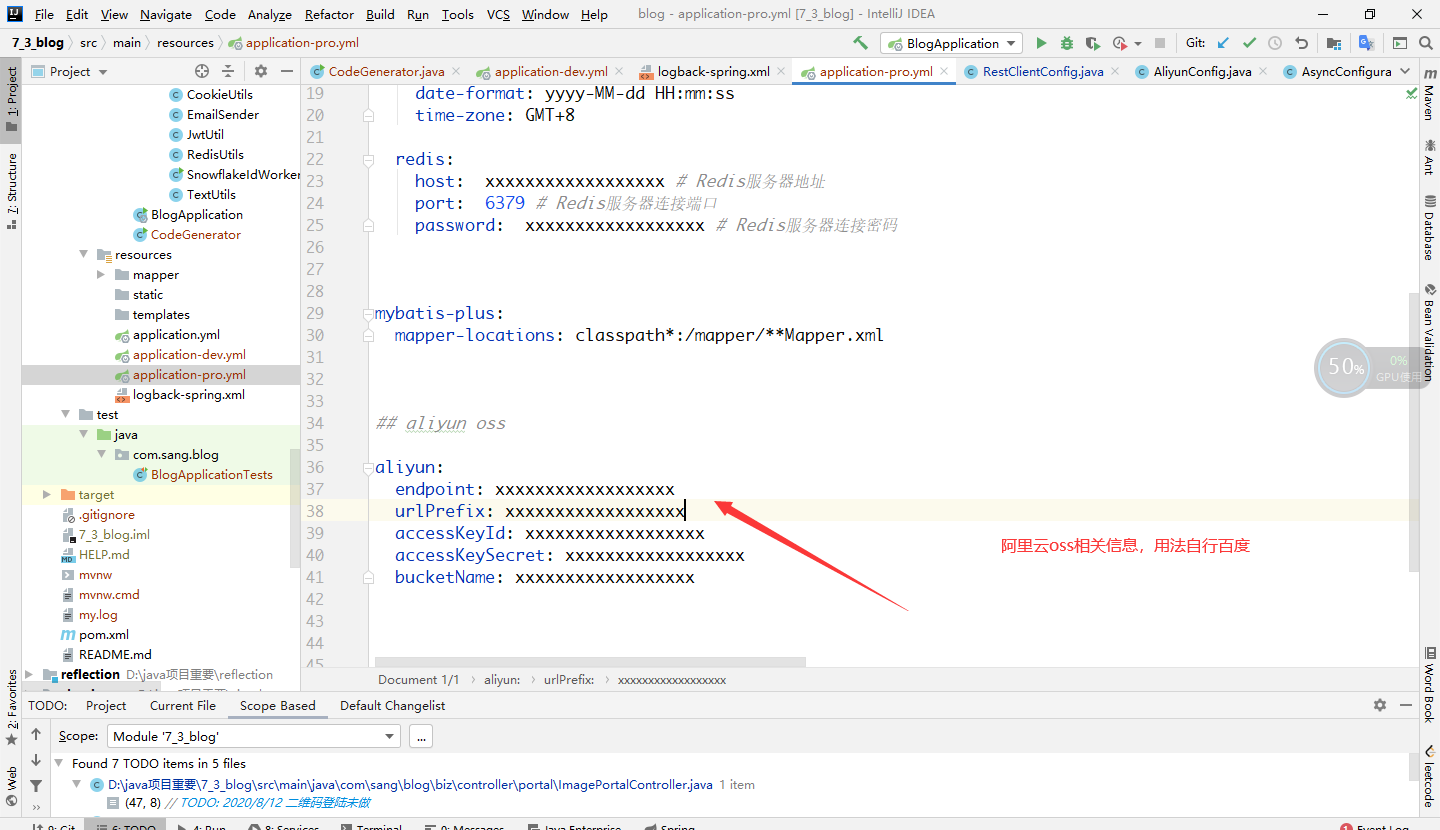
Task: Click the Stop process square icon
Action: 1160,43
